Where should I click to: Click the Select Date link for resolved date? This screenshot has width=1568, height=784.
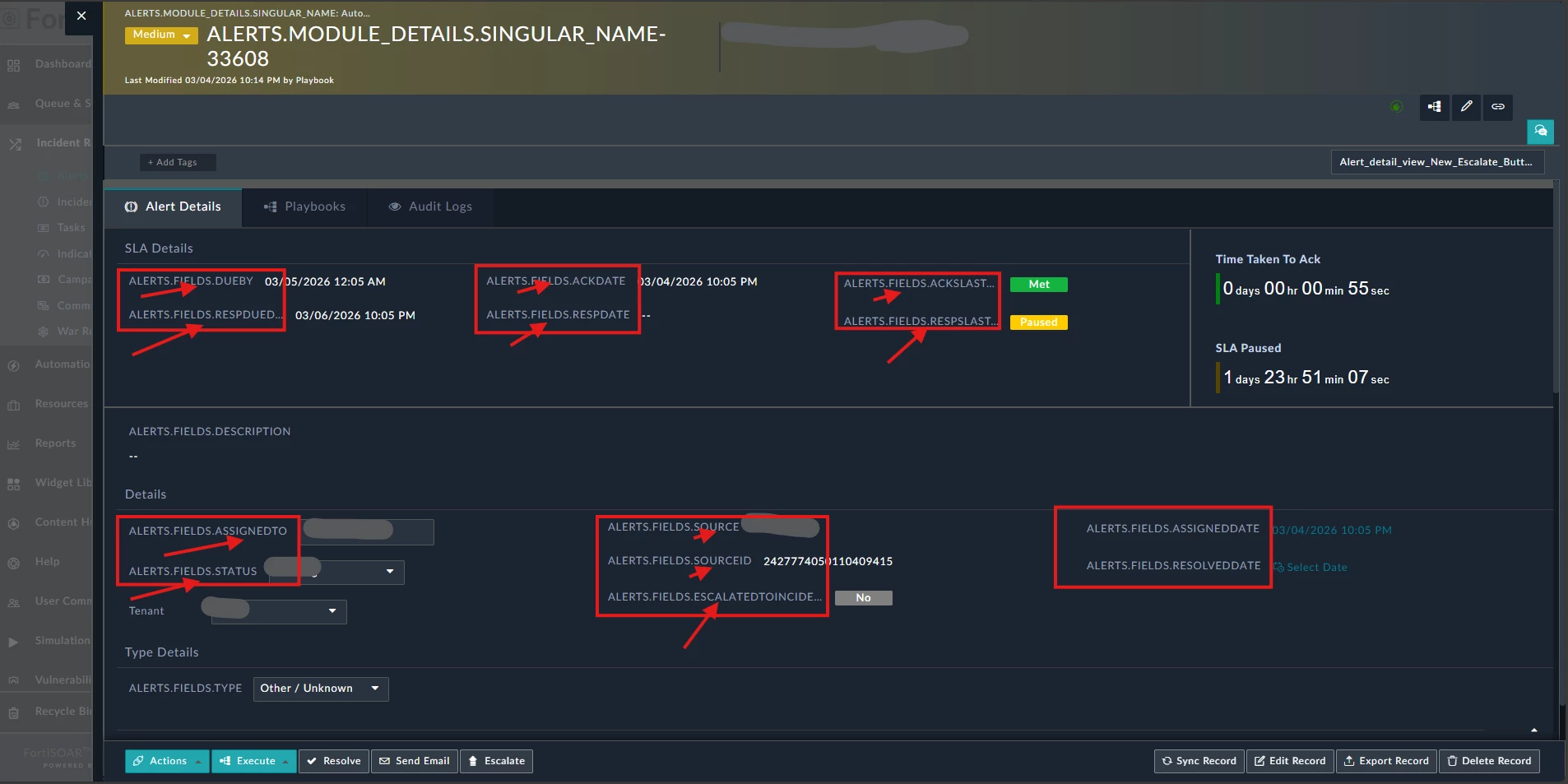click(x=1311, y=568)
